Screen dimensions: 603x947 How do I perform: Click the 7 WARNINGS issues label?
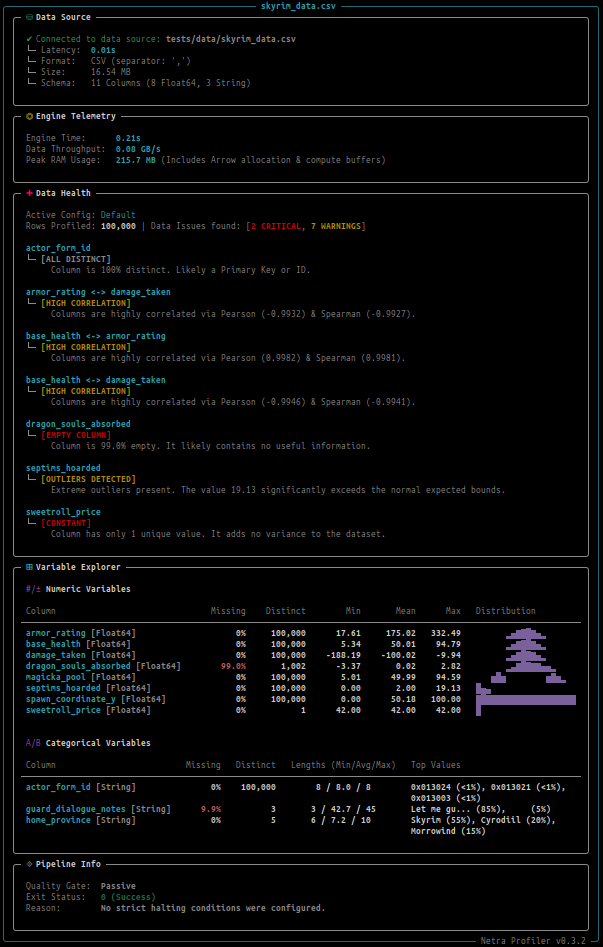click(335, 226)
